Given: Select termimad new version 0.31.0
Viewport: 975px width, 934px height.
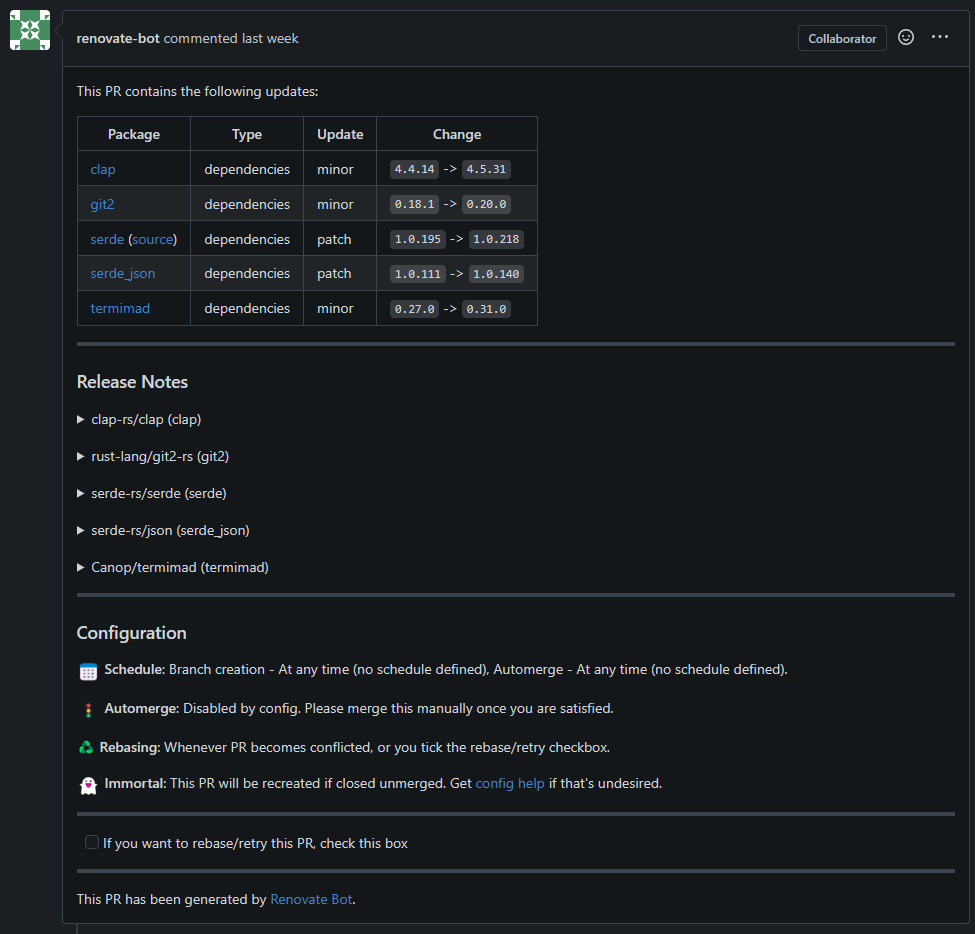Looking at the screenshot, I should click(486, 308).
